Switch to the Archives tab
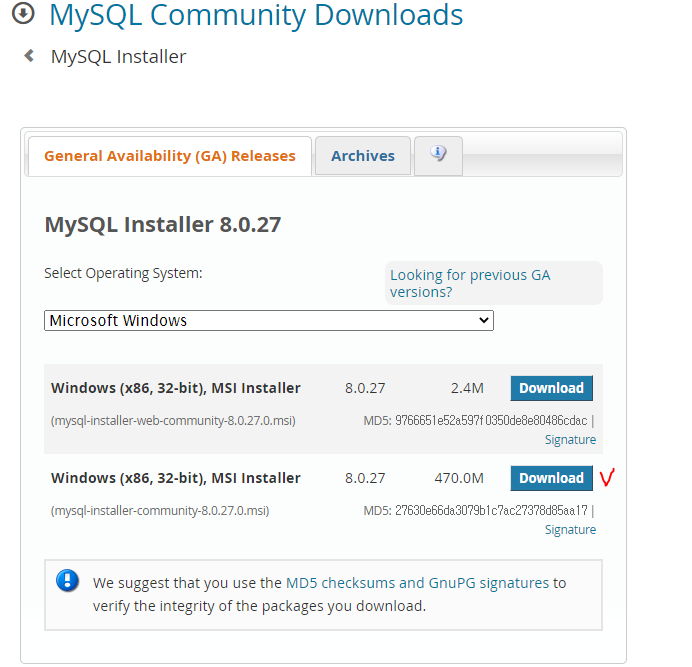692x667 pixels. pyautogui.click(x=363, y=156)
